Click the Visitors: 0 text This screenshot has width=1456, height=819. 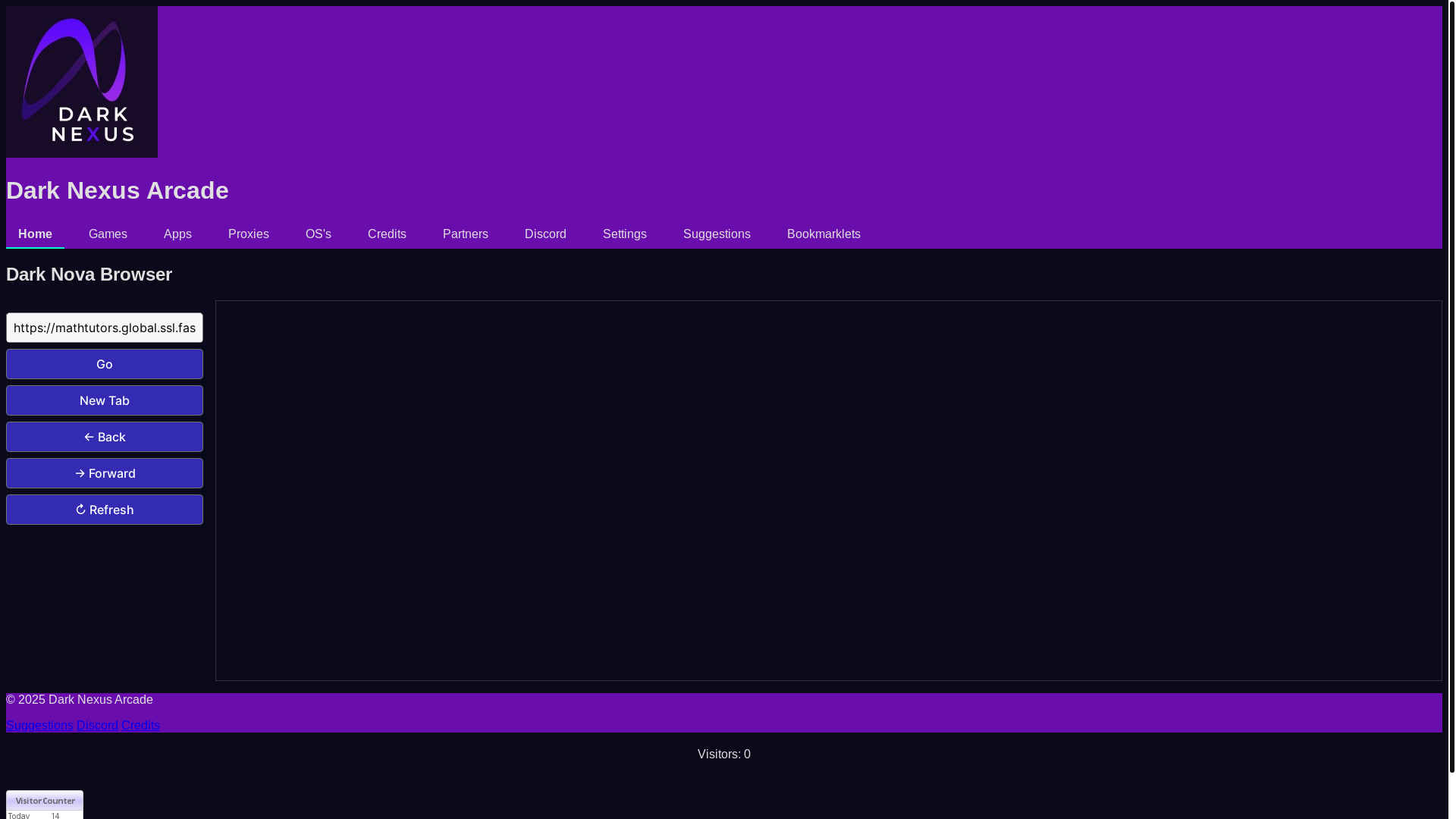724,755
